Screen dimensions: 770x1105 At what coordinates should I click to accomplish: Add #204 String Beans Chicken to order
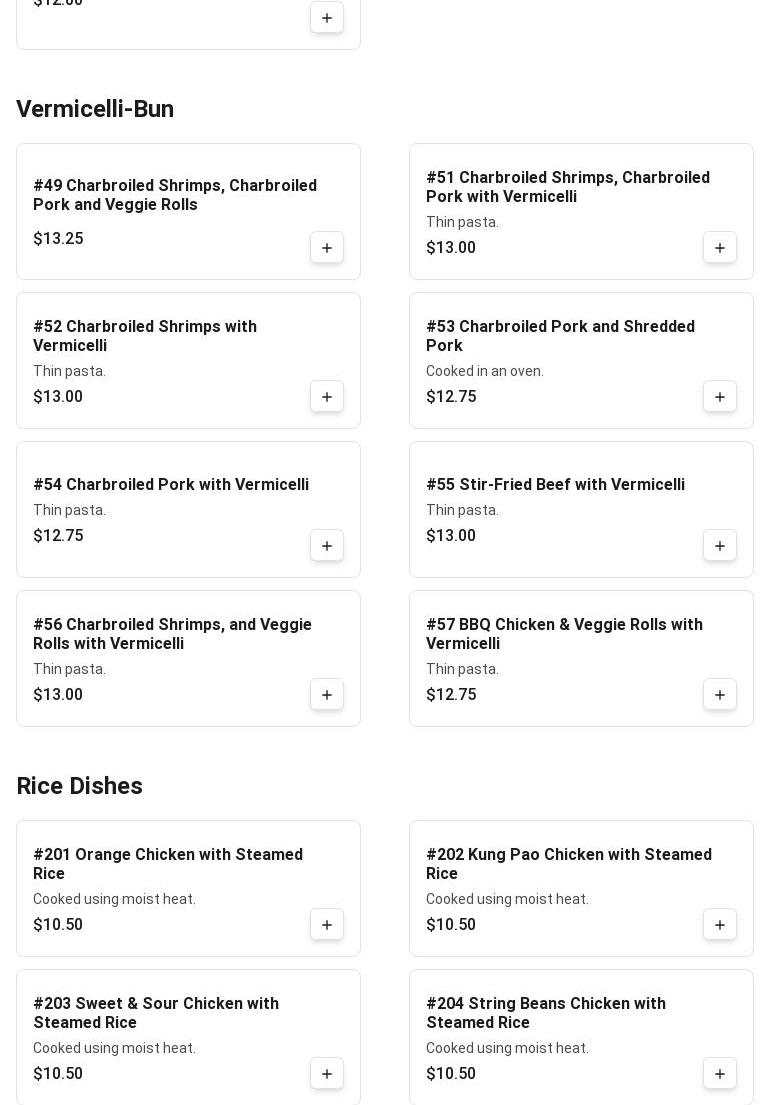pos(720,1074)
